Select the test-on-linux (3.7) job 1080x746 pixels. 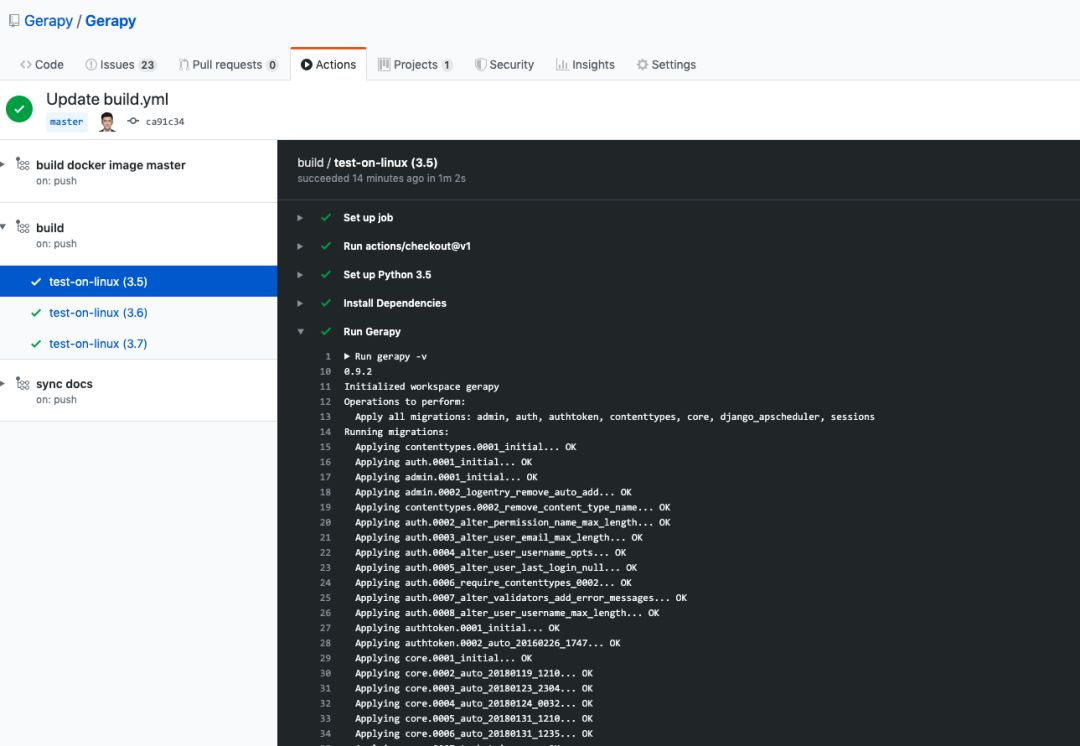(x=100, y=343)
